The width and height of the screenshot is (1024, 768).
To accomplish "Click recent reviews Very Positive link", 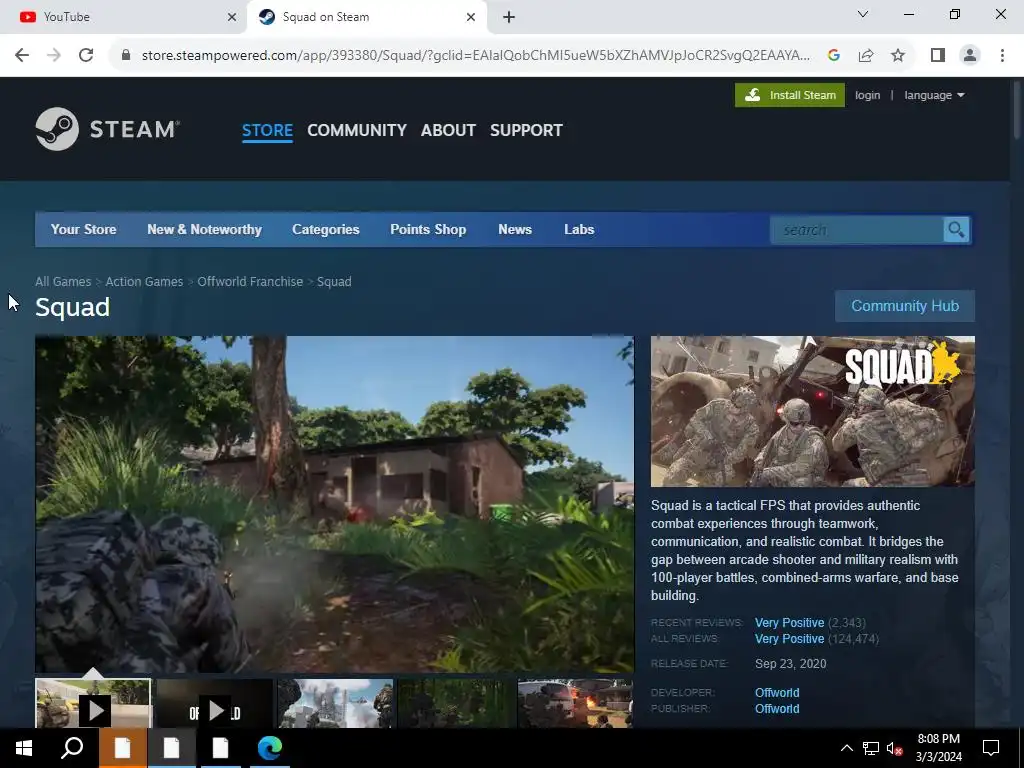I will pos(789,622).
